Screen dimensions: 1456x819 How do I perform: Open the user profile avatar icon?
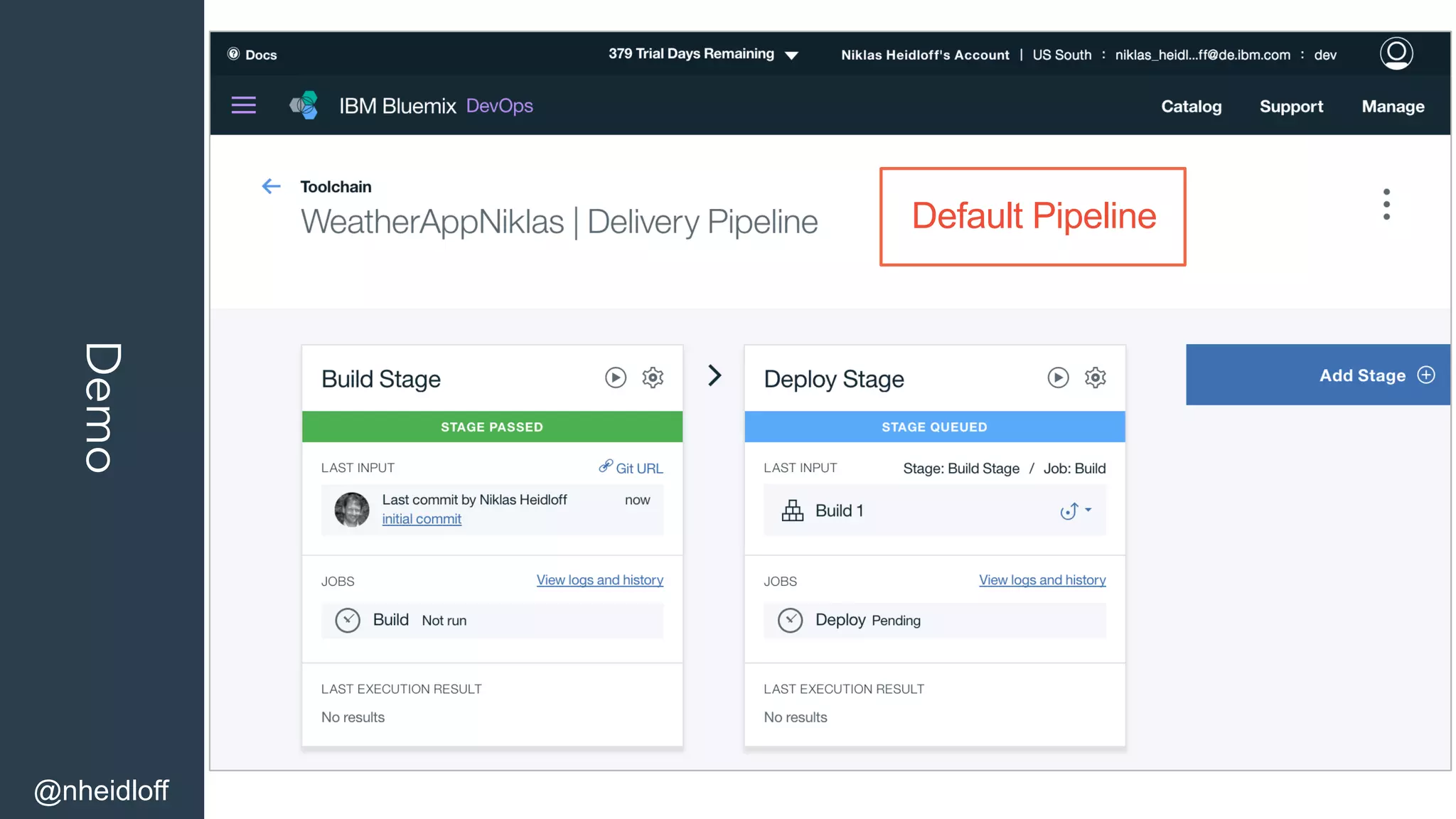point(1396,53)
